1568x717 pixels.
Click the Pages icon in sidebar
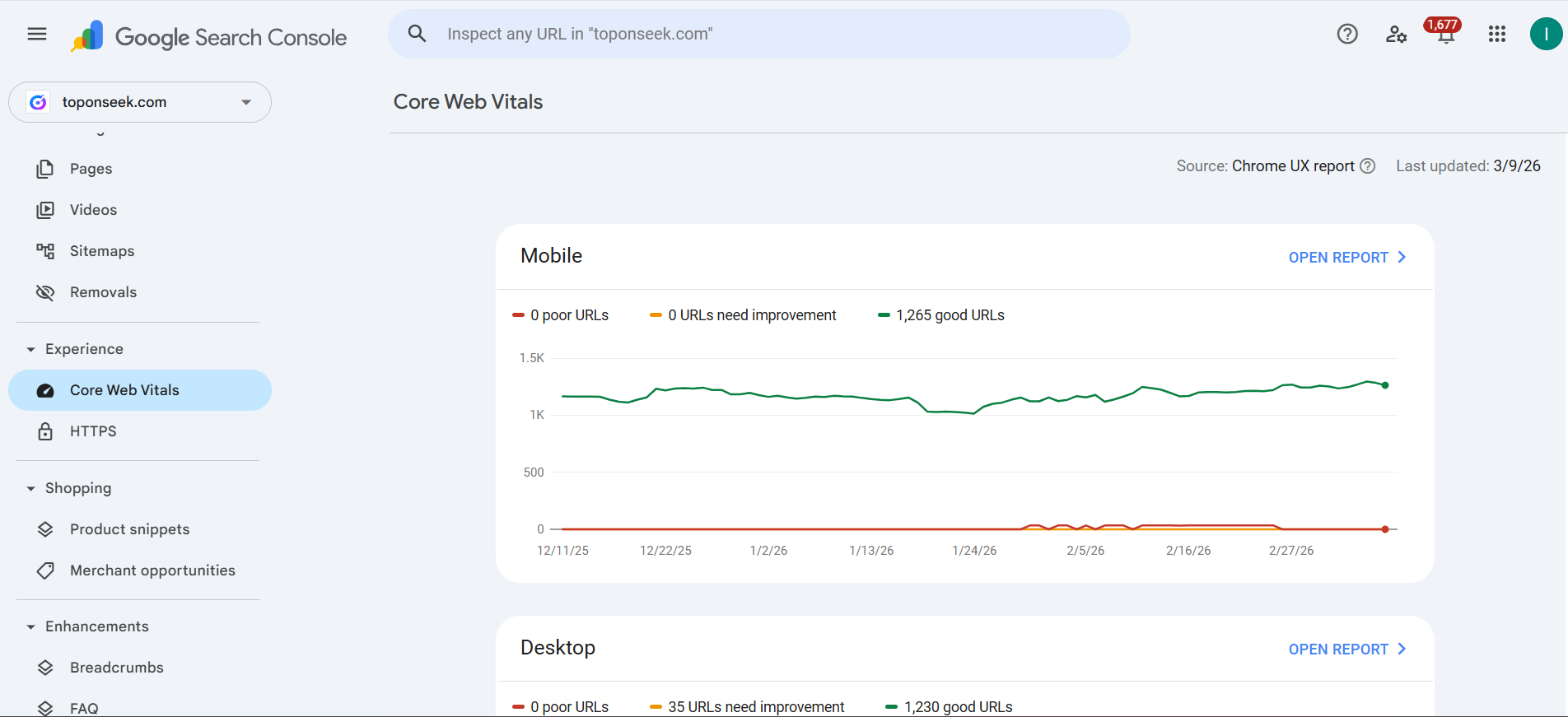[45, 169]
